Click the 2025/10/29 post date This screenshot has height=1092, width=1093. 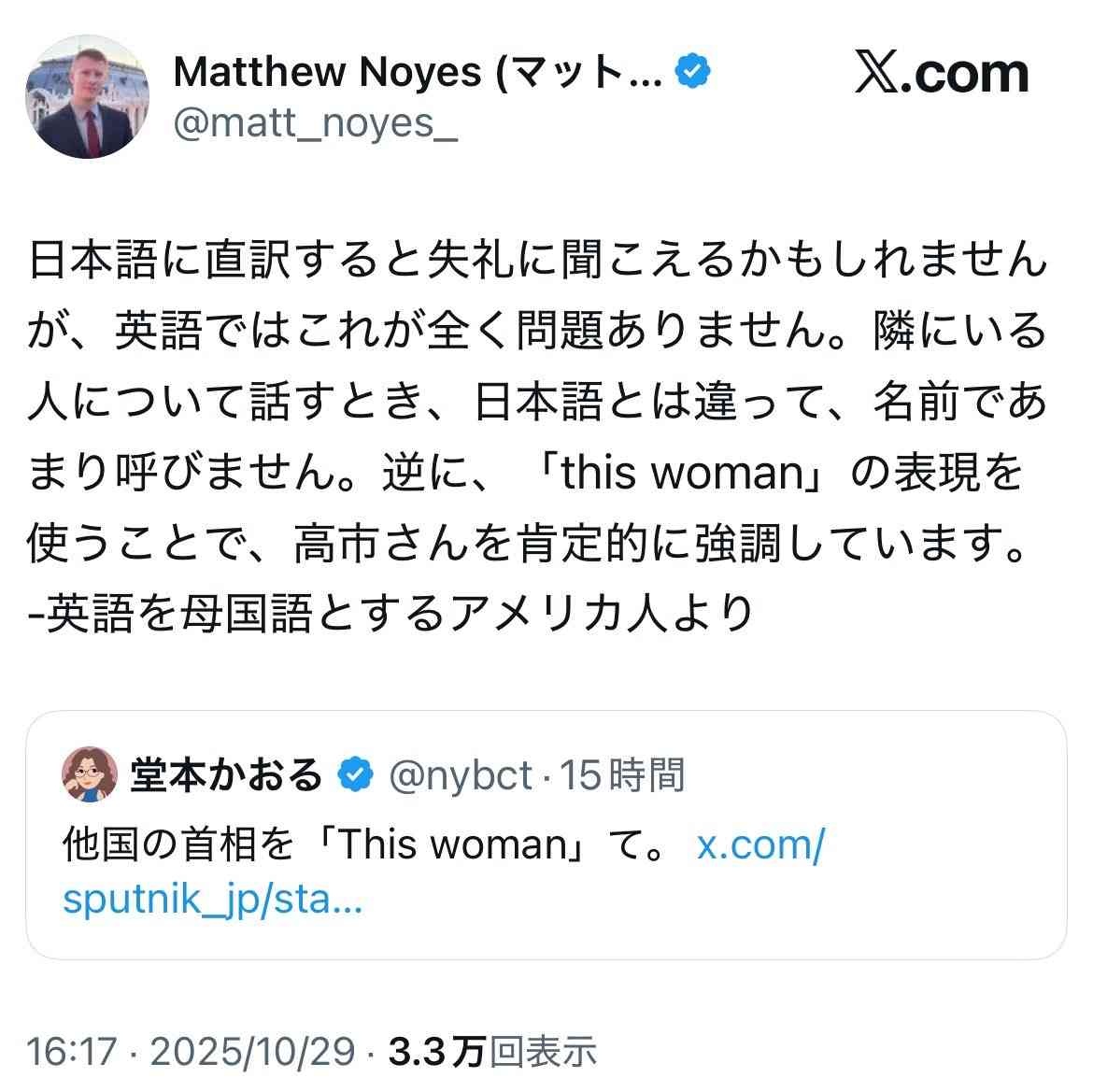click(x=252, y=1052)
